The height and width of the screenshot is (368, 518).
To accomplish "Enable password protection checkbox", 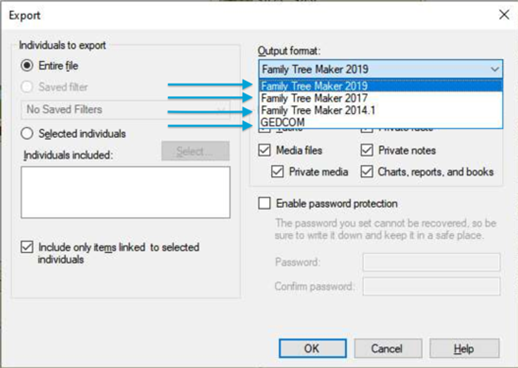I will (264, 203).
